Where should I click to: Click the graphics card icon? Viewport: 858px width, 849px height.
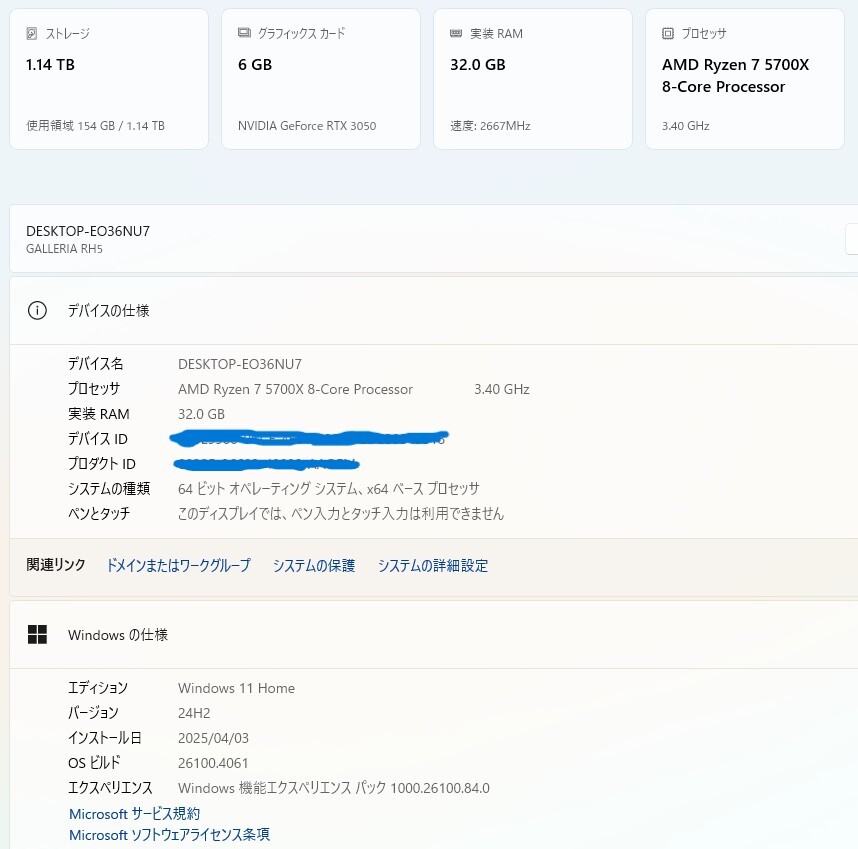244,33
